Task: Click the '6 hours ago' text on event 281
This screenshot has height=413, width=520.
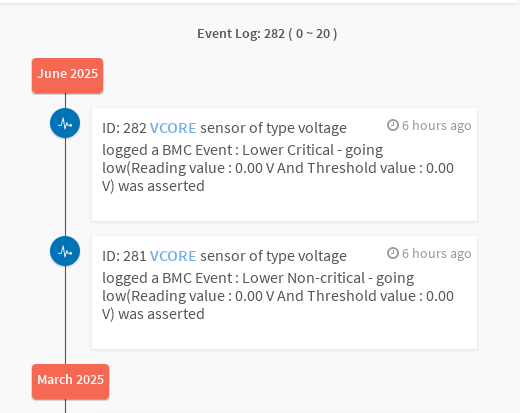Action: pos(436,254)
